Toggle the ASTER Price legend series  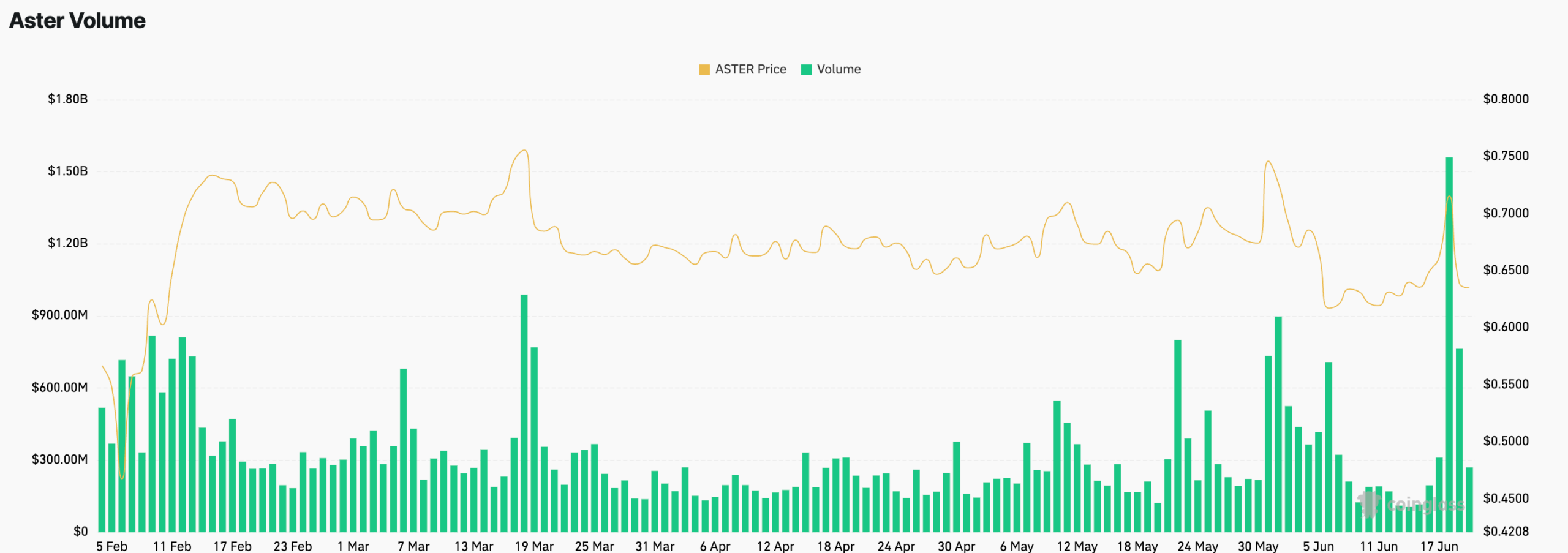742,69
